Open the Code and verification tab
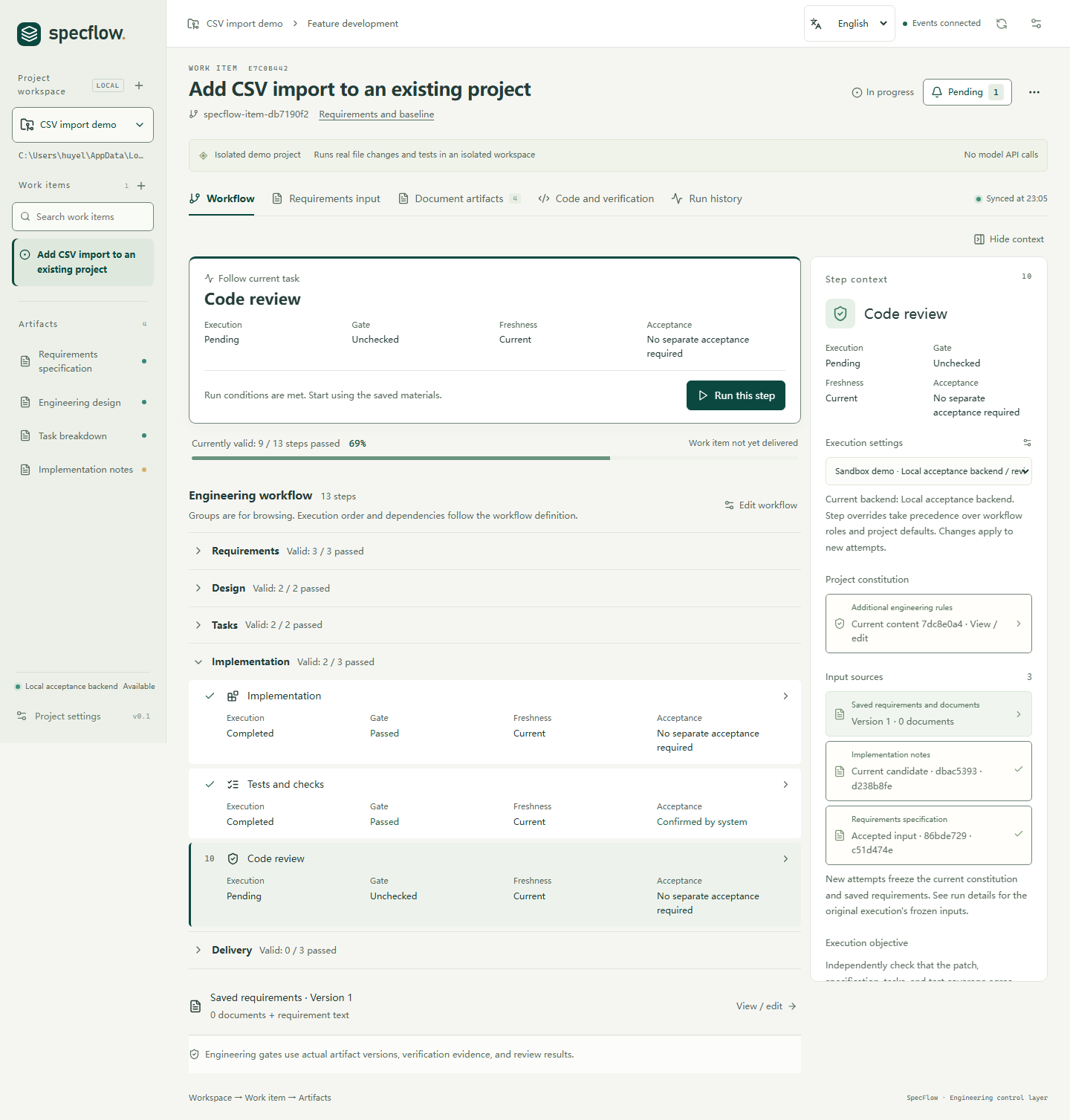The height and width of the screenshot is (1120, 1070). (x=596, y=199)
